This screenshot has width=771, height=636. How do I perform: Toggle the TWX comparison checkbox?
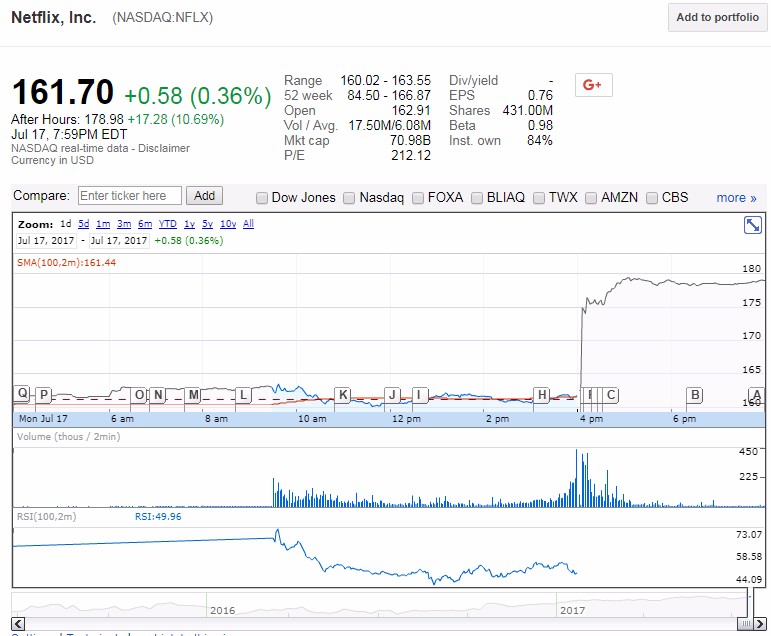pos(539,198)
